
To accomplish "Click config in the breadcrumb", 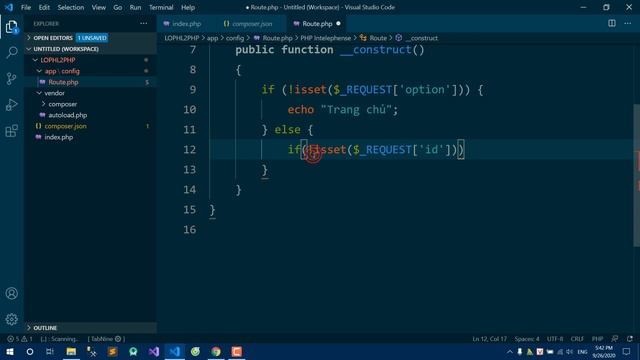I will (x=235, y=38).
